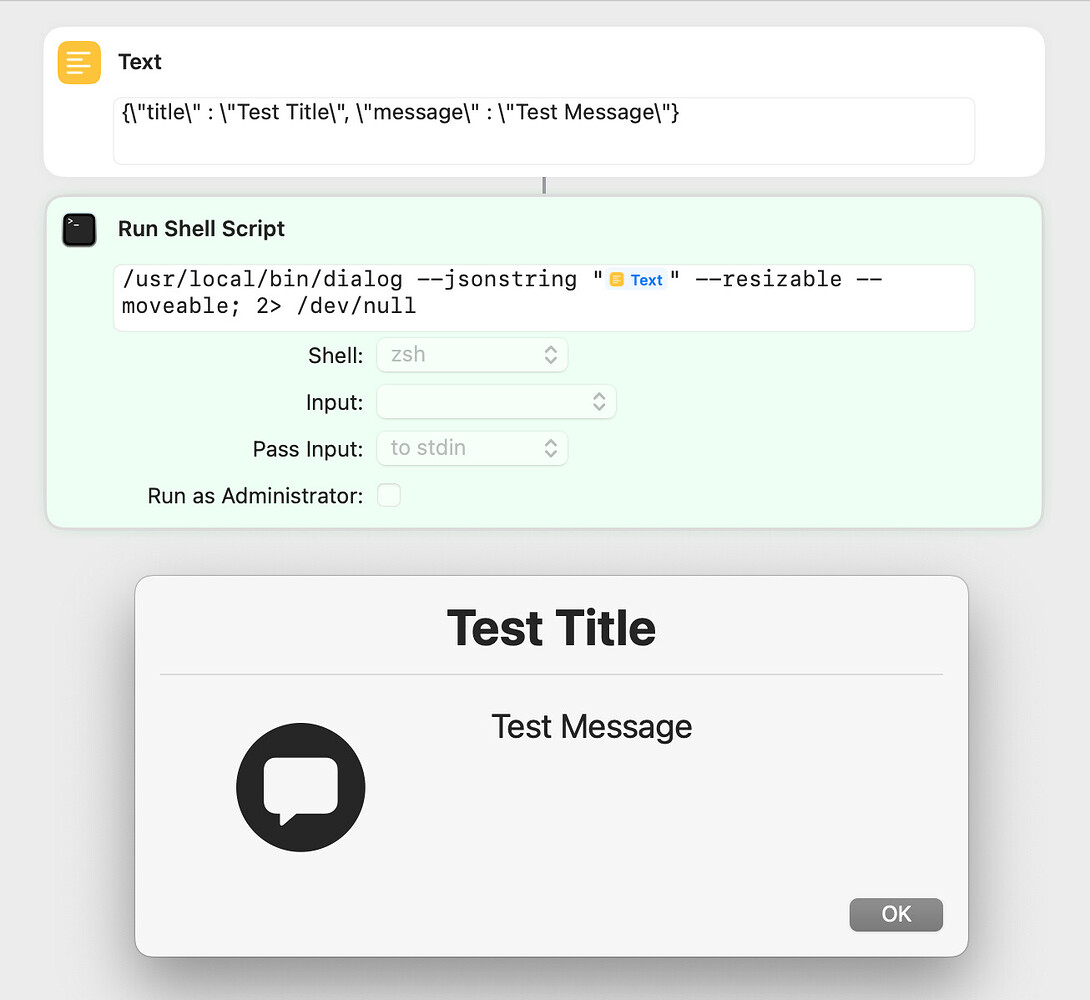Select the Text action header label

140,62
